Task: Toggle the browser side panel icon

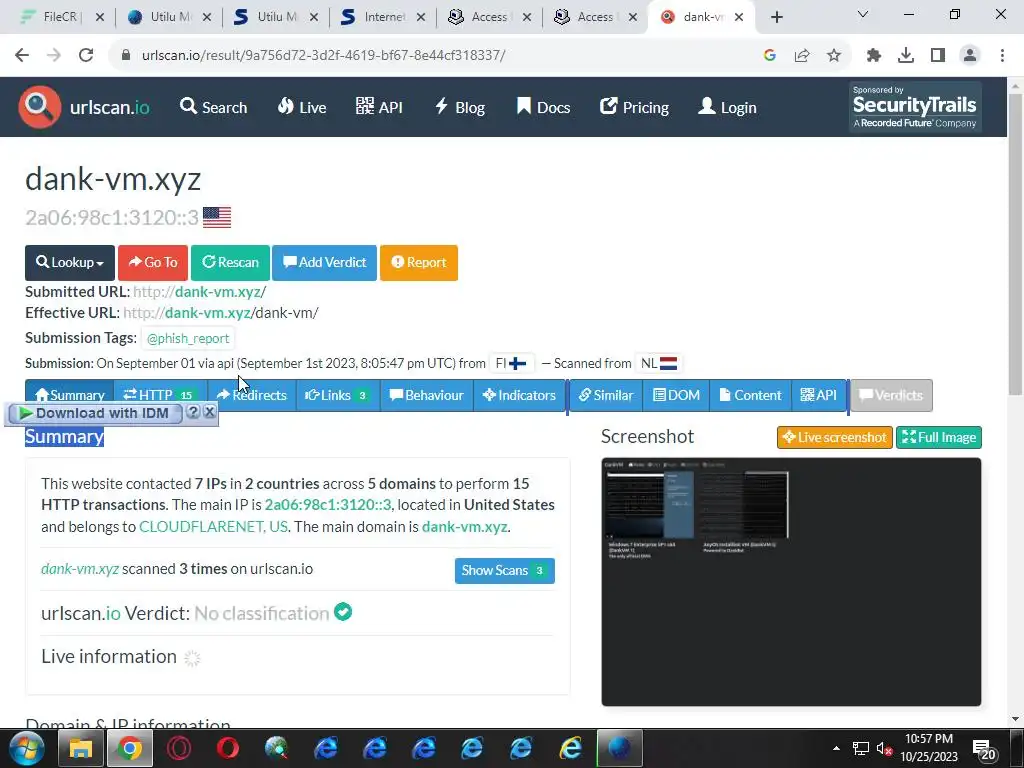Action: [938, 56]
